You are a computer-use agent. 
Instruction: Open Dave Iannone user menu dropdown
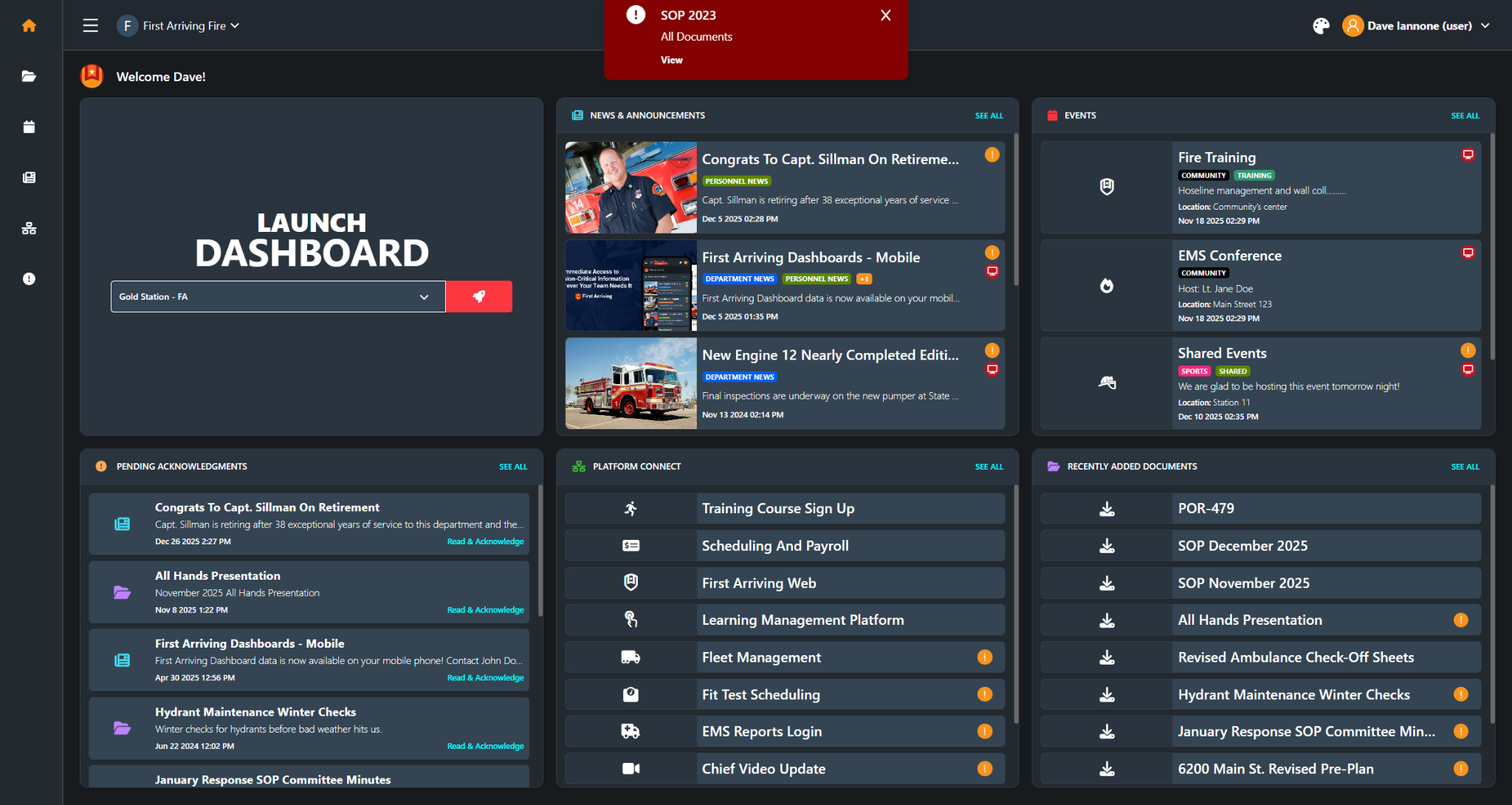coord(1418,26)
